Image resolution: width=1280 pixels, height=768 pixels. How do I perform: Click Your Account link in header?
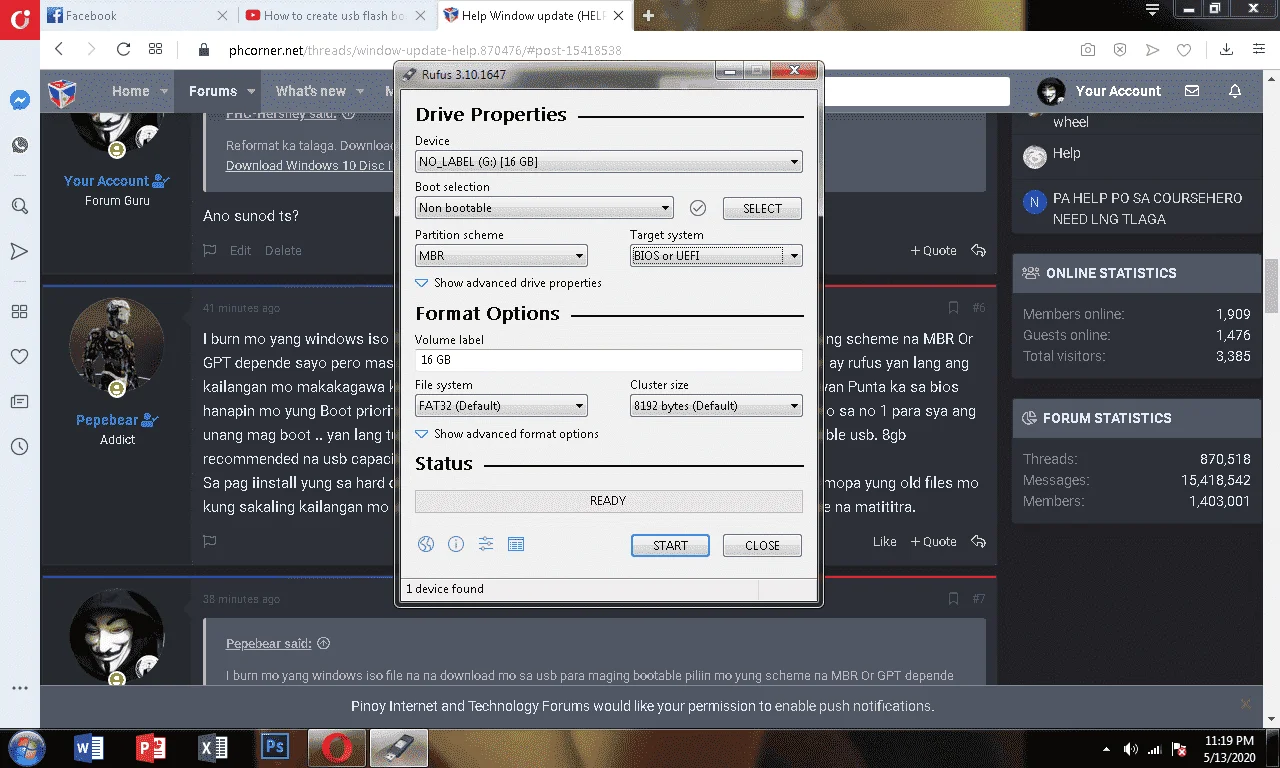click(x=1118, y=91)
